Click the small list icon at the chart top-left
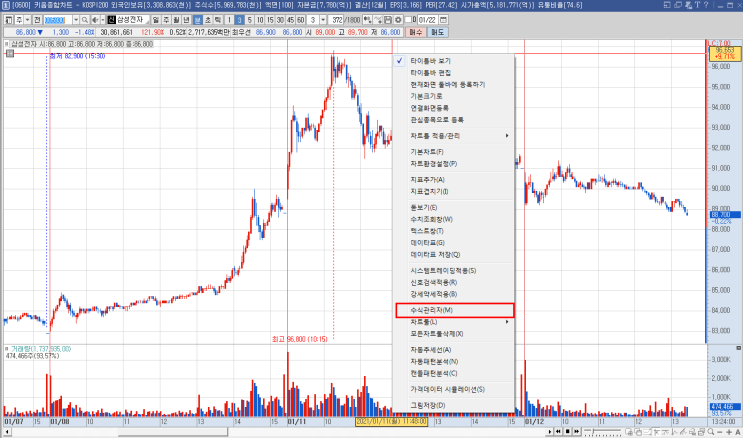Screen dimensions: 743x438 [x=9, y=54]
